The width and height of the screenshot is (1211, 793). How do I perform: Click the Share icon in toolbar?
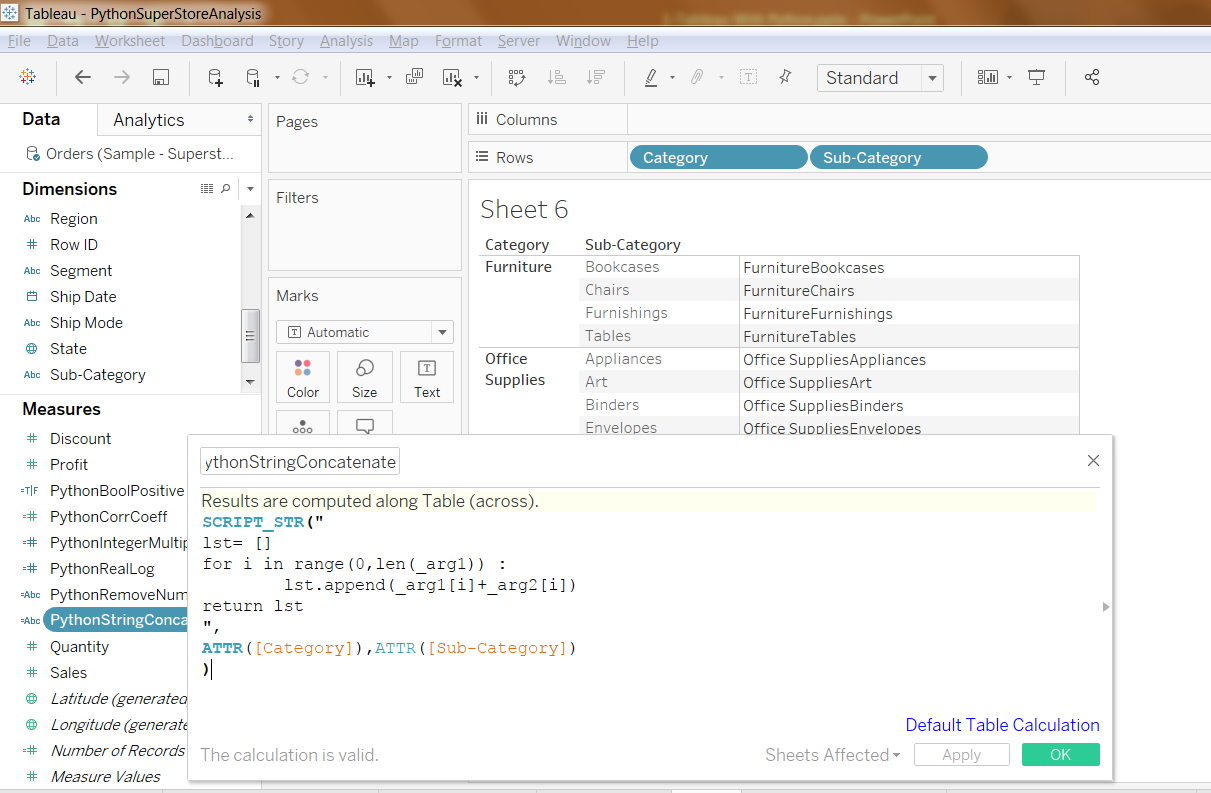(x=1092, y=78)
